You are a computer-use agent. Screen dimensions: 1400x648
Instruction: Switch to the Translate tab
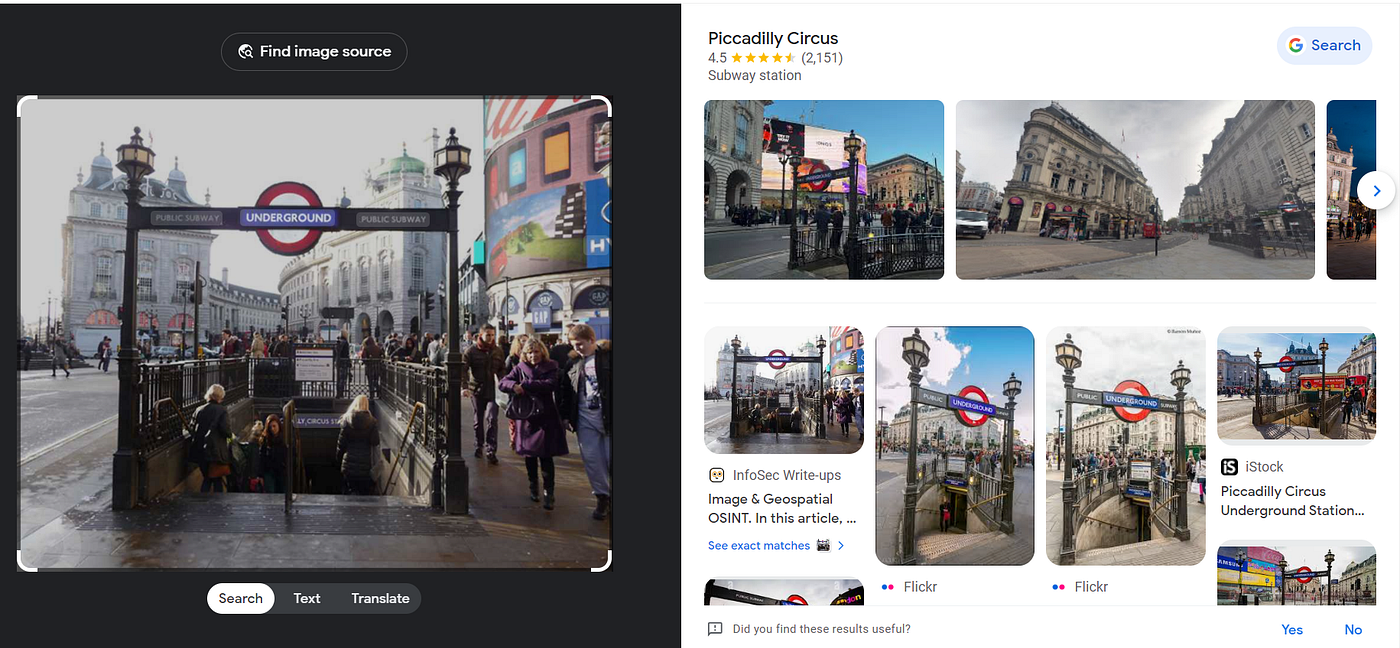pyautogui.click(x=380, y=598)
